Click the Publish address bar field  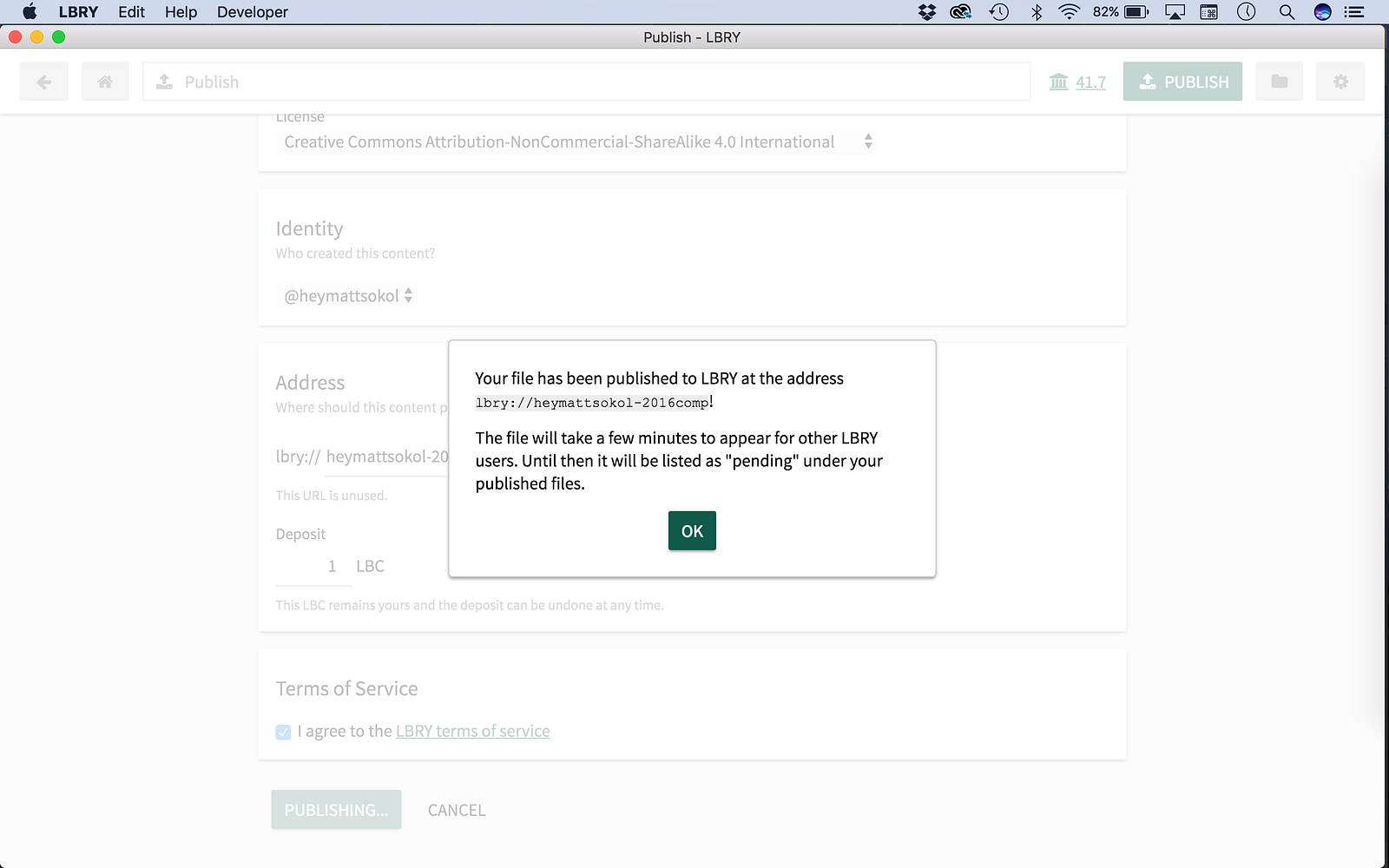coord(586,82)
